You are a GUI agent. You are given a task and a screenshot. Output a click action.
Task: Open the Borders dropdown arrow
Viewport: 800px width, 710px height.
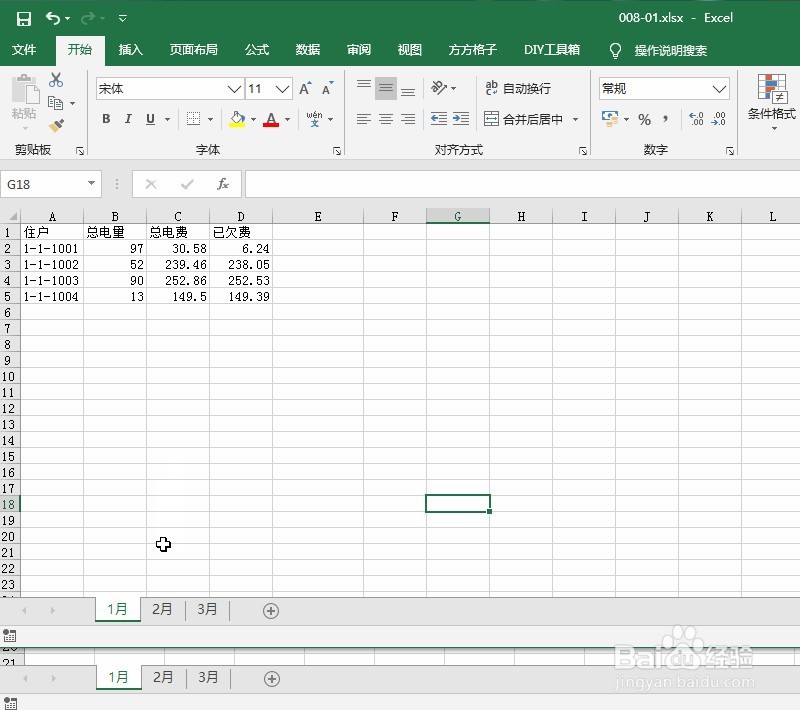coord(210,119)
